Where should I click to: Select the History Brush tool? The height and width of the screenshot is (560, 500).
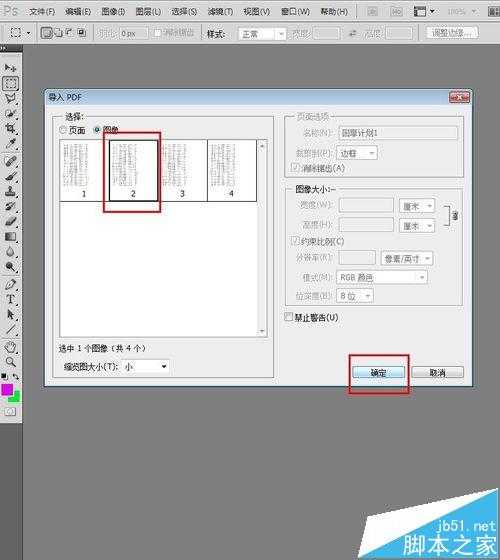(x=10, y=206)
